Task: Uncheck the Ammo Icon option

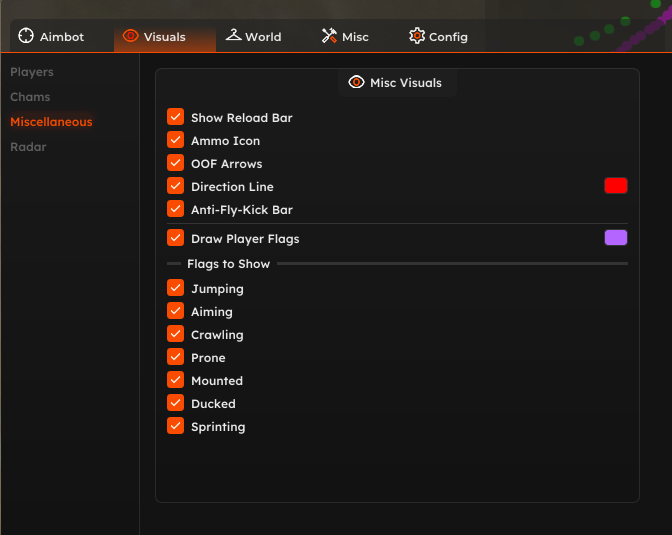Action: 176,140
